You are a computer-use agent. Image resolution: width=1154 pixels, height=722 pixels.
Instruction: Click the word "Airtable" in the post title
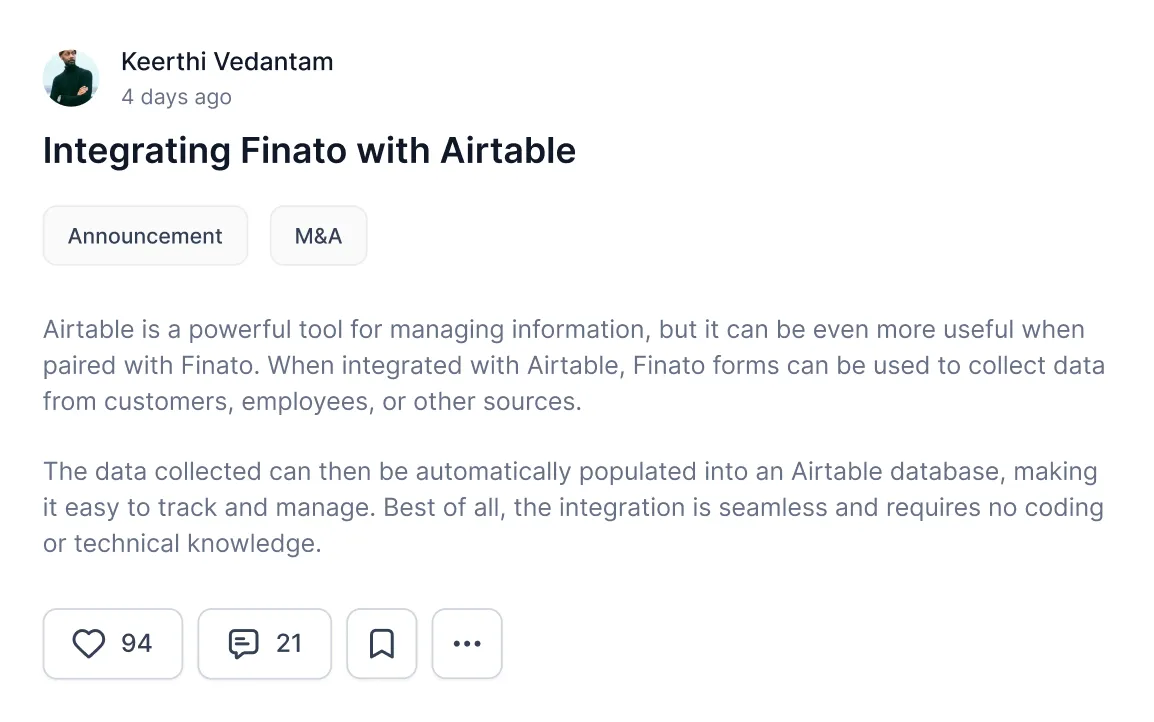click(508, 151)
